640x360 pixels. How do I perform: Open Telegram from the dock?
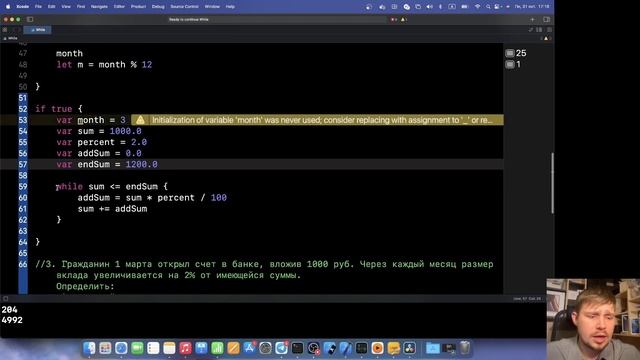pyautogui.click(x=281, y=348)
